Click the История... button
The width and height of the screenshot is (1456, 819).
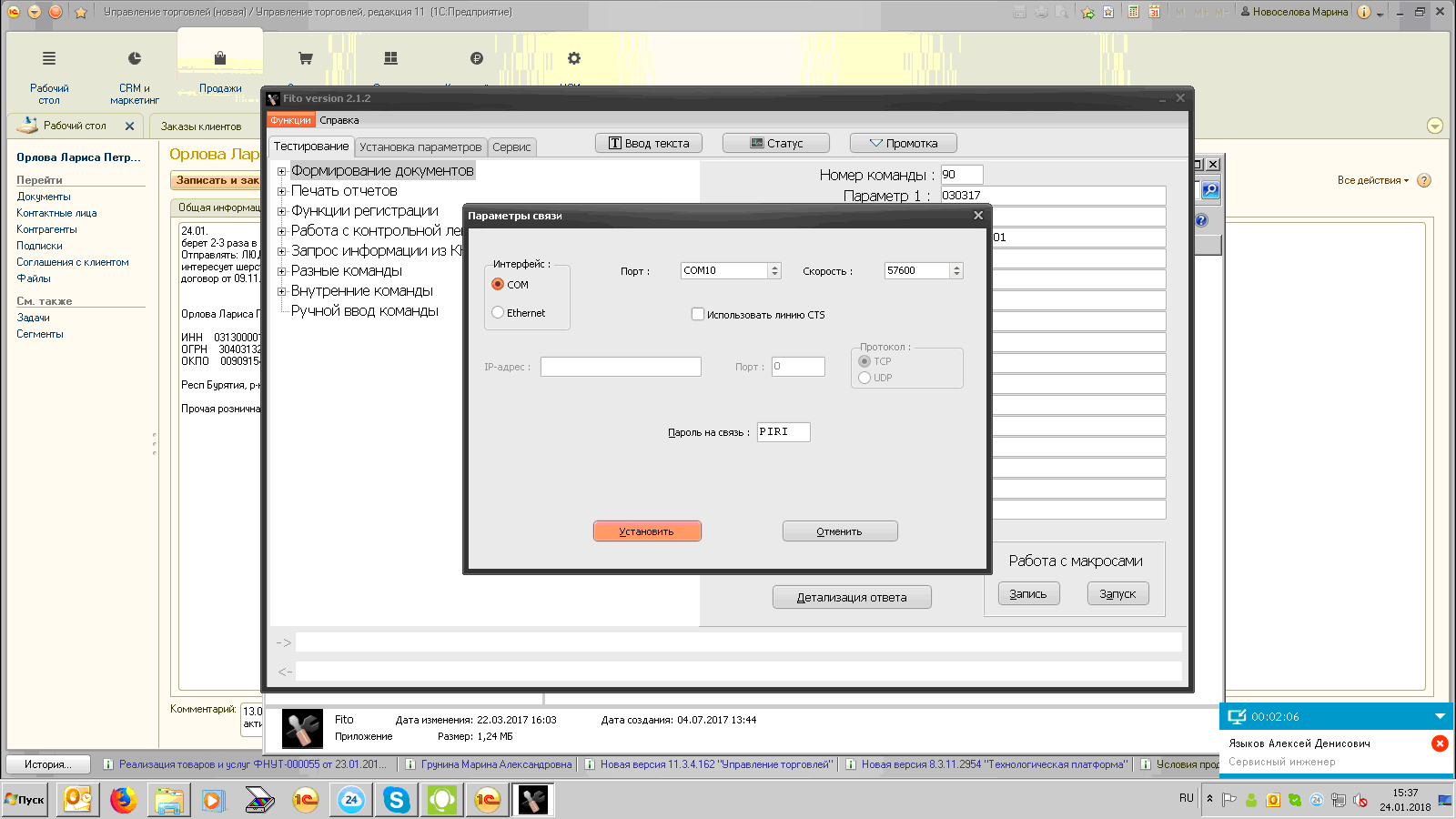coord(50,764)
